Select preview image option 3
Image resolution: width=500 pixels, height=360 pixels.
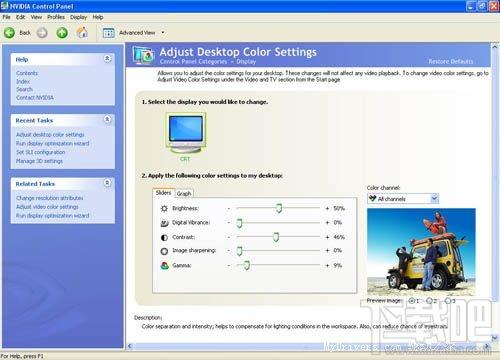(448, 301)
